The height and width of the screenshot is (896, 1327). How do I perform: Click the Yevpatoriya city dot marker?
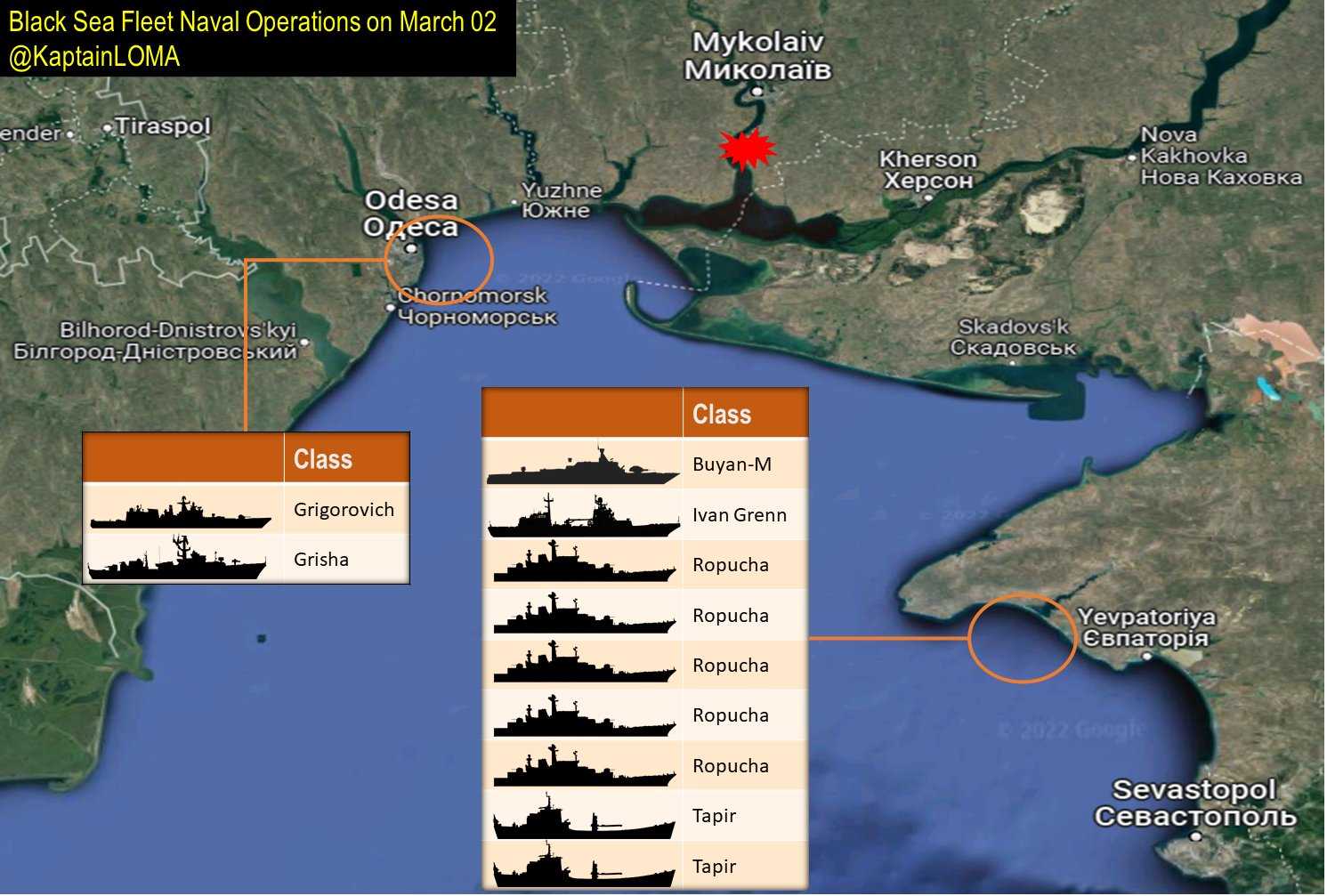pyautogui.click(x=1147, y=656)
